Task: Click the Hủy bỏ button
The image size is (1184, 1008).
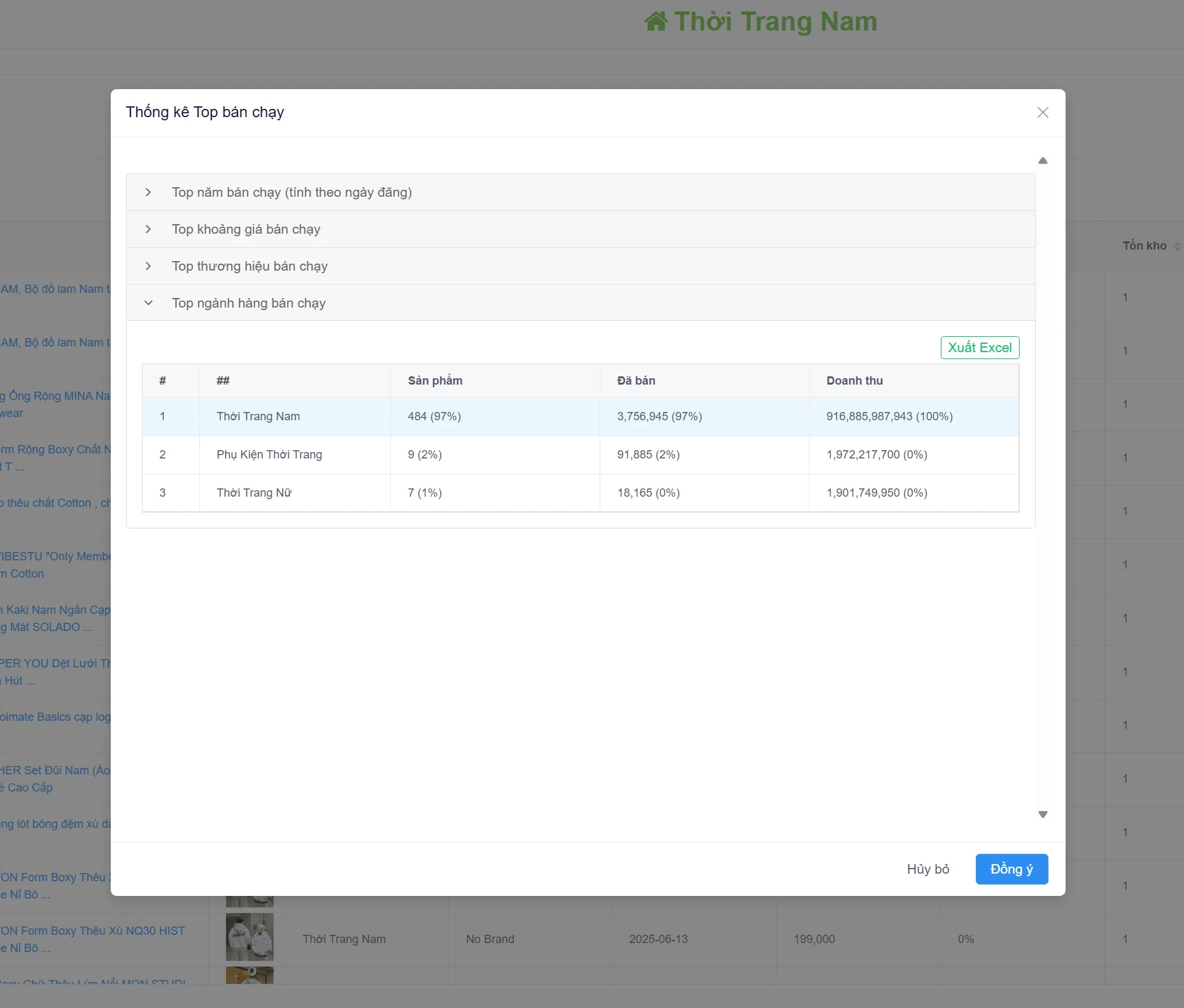Action: [928, 869]
